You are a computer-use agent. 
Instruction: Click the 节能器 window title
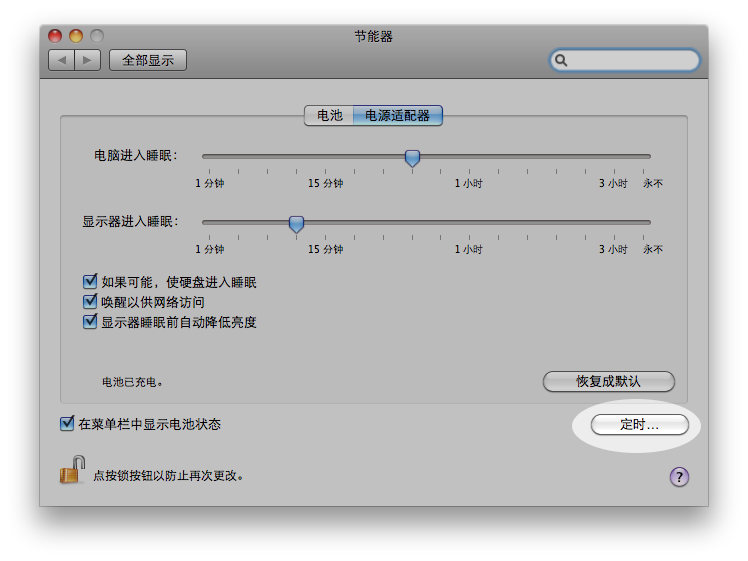(x=374, y=36)
